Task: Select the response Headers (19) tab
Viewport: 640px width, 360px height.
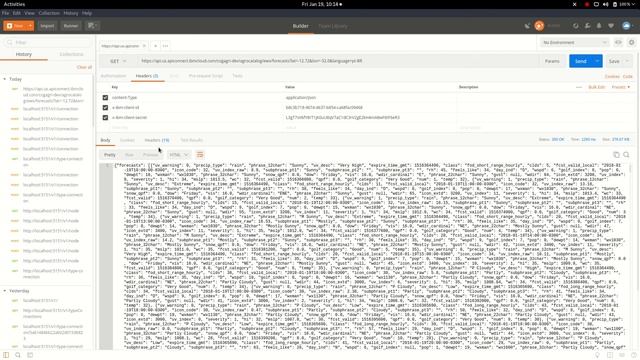Action: pyautogui.click(x=157, y=140)
